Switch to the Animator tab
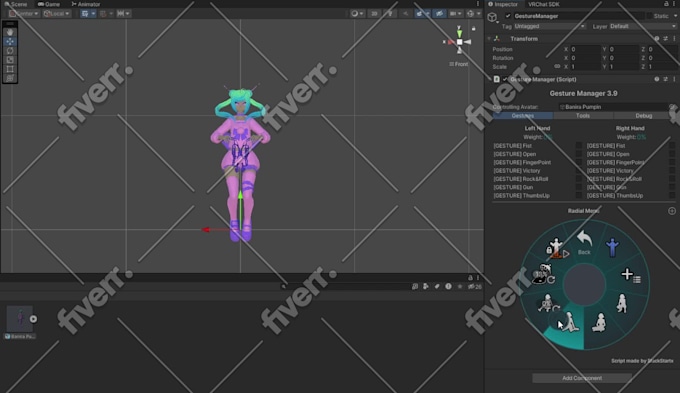This screenshot has width=680, height=393. click(x=86, y=4)
